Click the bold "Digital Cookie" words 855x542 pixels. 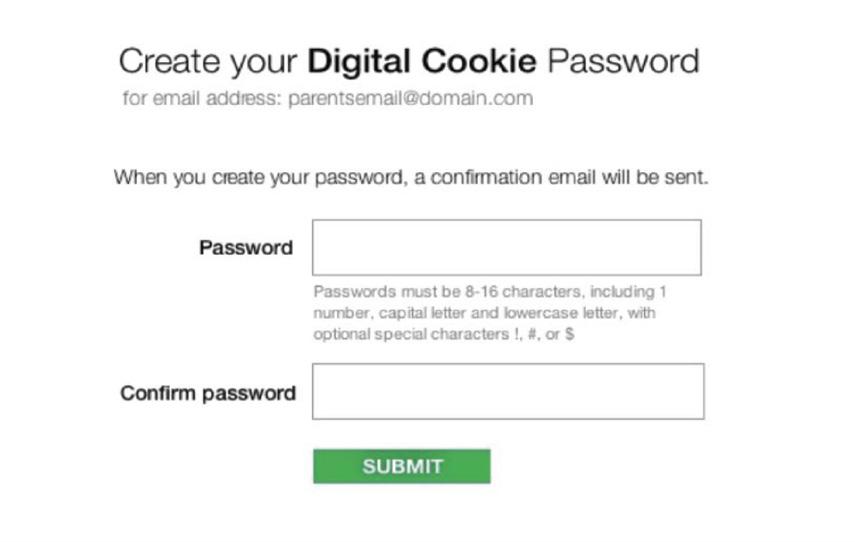(x=422, y=62)
